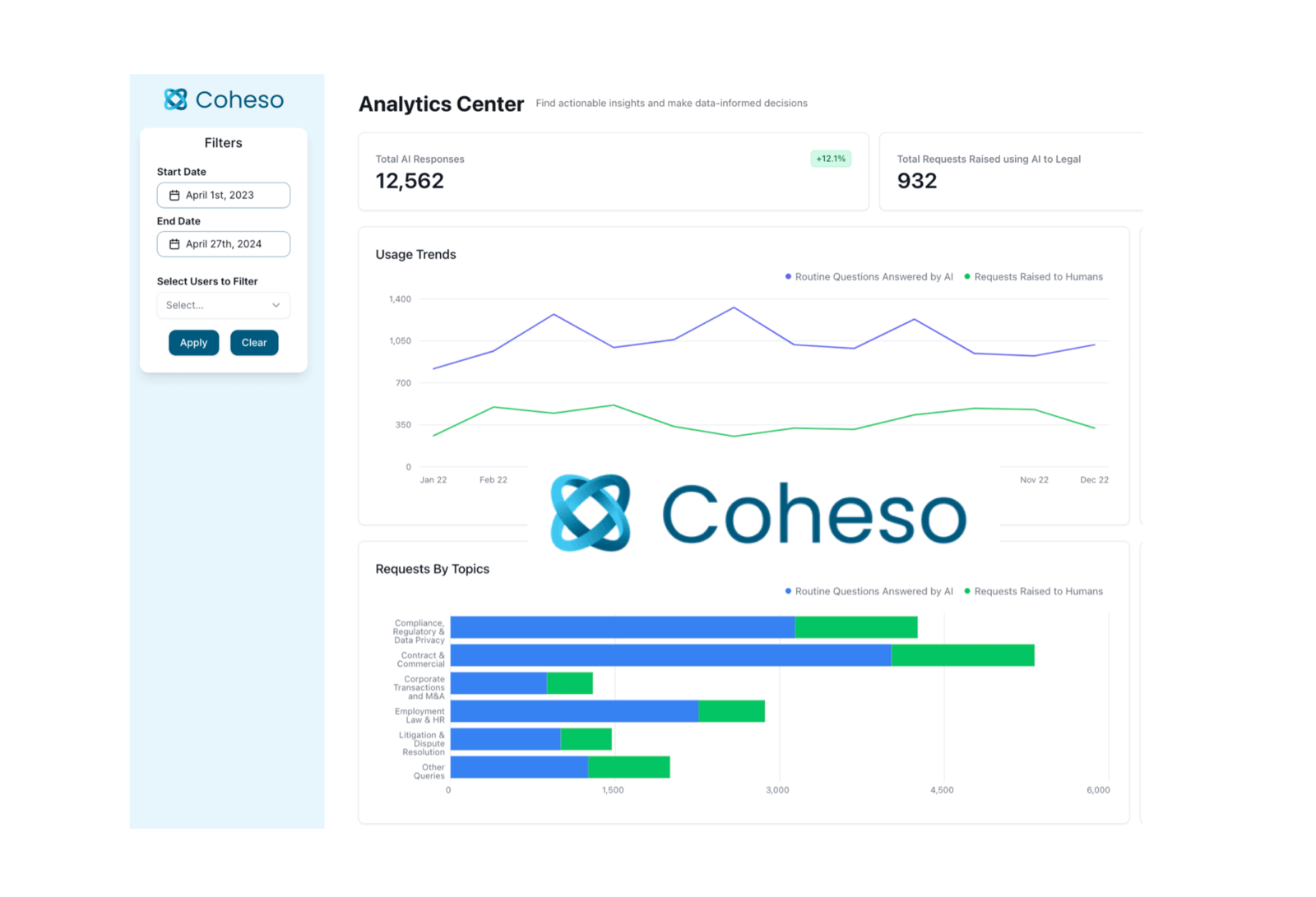Image resolution: width=1316 pixels, height=897 pixels.
Task: Click the green legend dot in Requests By Topics
Action: (x=966, y=590)
